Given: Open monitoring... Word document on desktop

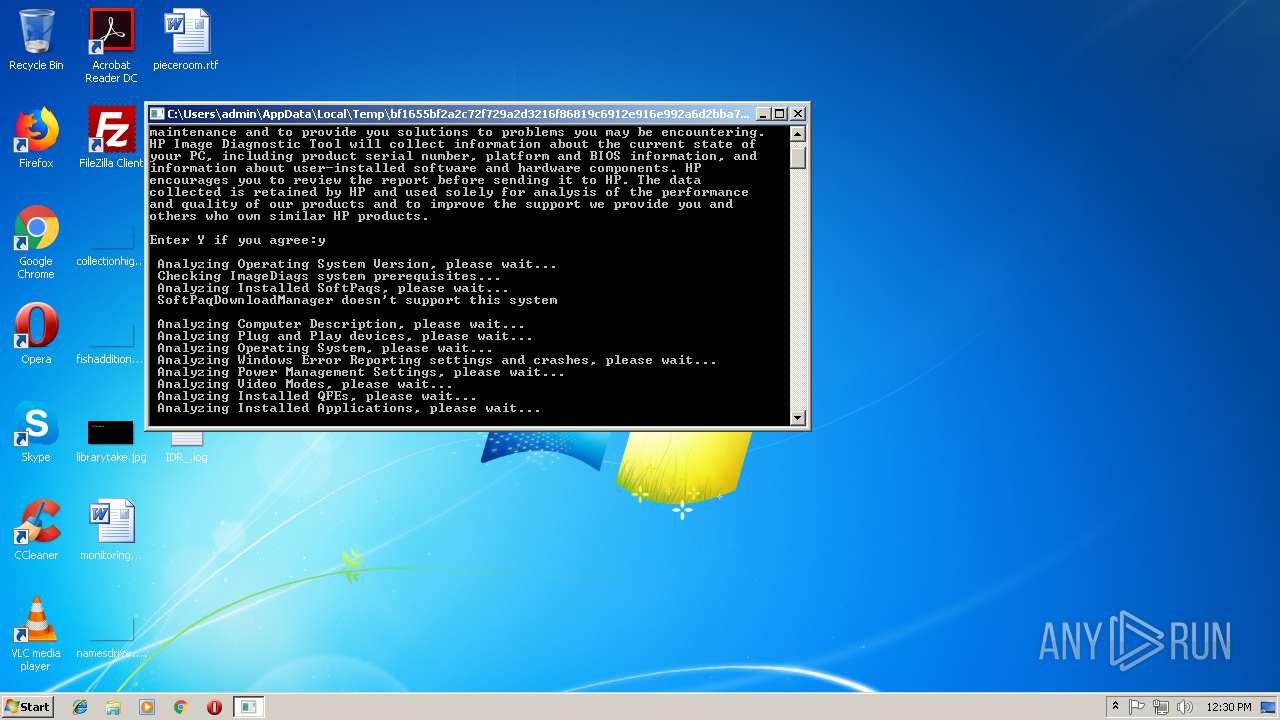Looking at the screenshot, I should 111,530.
